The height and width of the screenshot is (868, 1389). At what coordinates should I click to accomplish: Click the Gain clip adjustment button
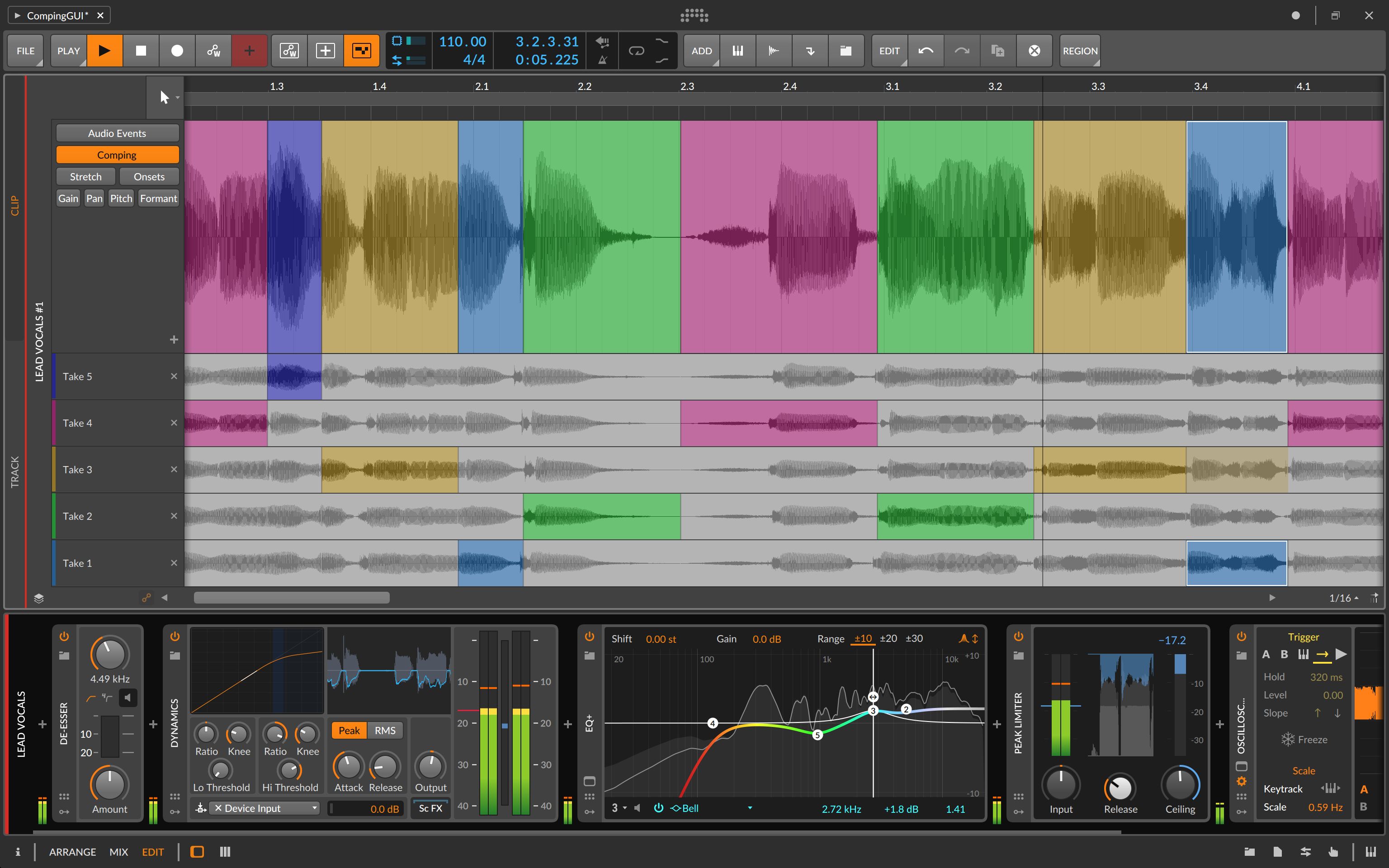coord(68,198)
